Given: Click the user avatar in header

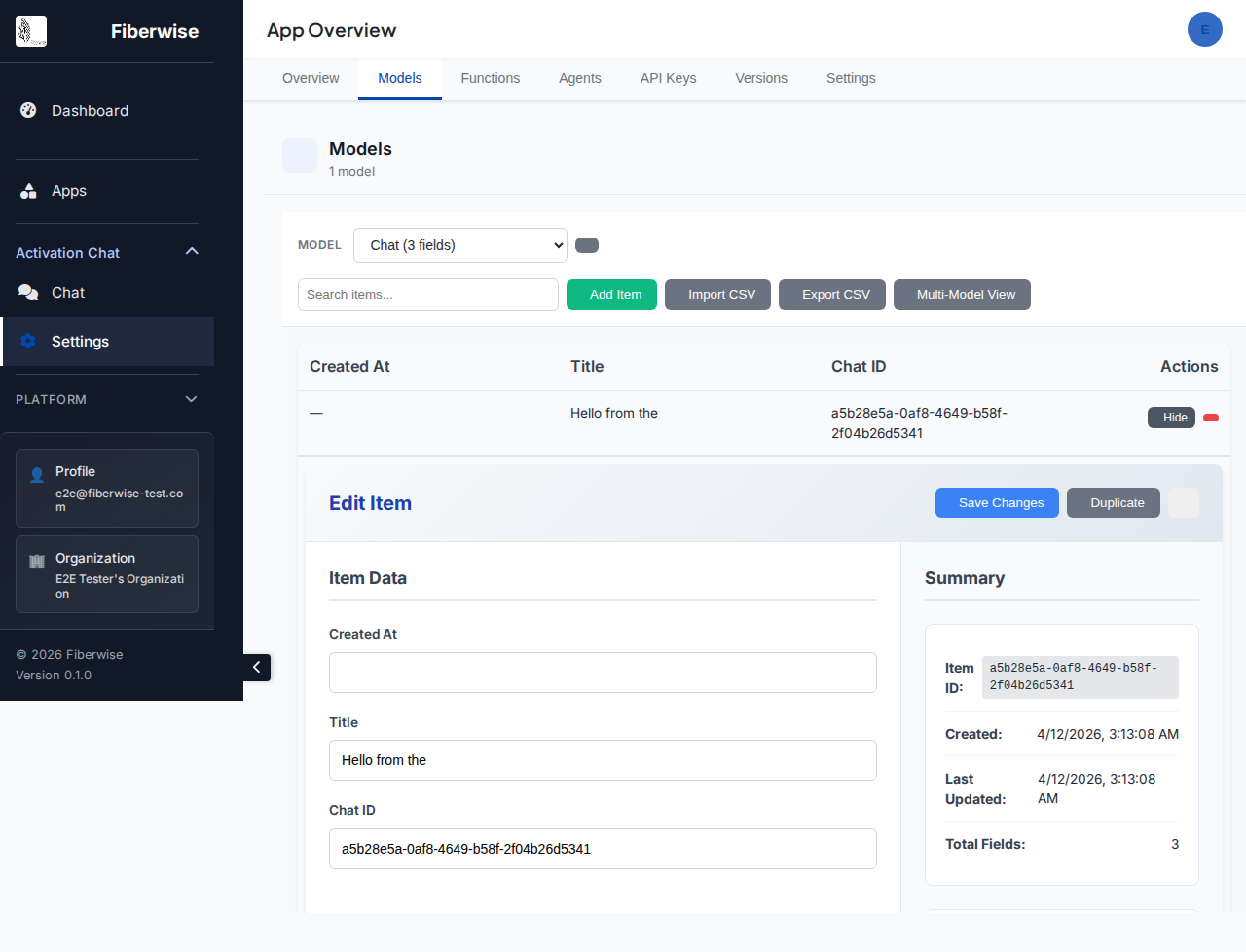Looking at the screenshot, I should 1204,30.
